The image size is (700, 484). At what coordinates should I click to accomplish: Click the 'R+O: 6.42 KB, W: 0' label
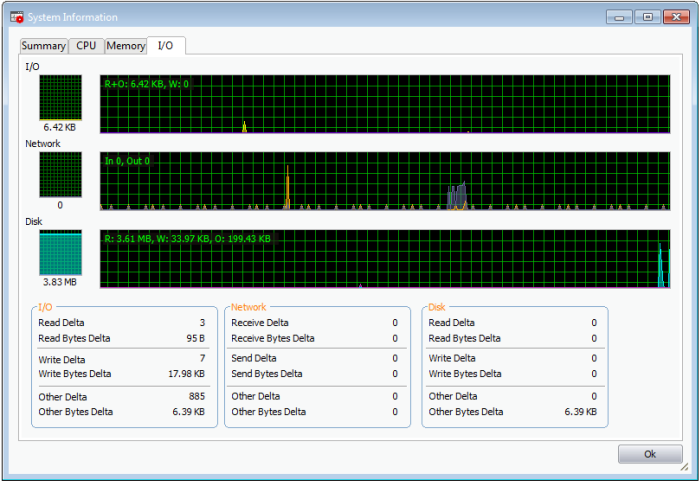(x=146, y=84)
